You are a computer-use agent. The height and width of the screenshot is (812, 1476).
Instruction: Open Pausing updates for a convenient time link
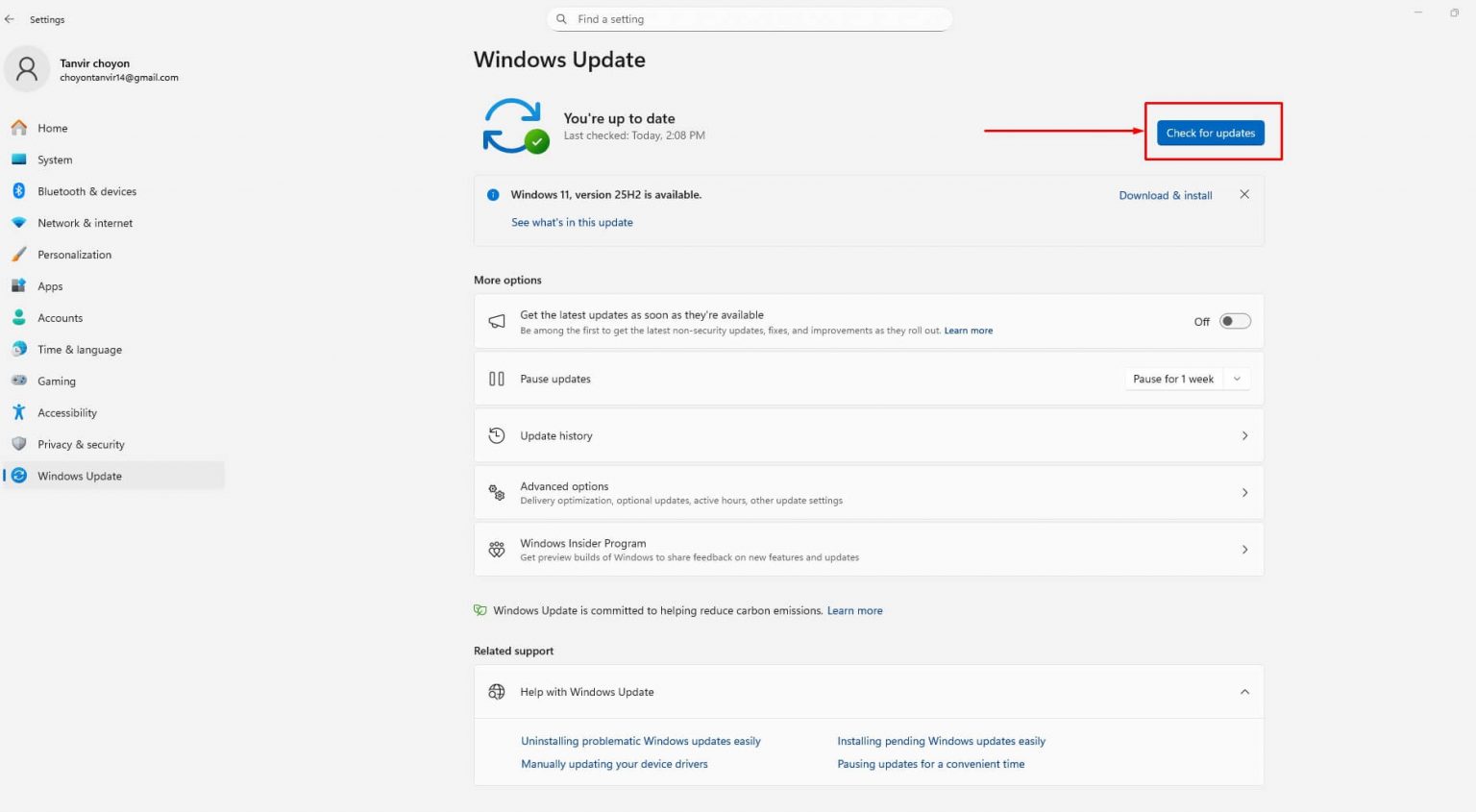tap(931, 764)
